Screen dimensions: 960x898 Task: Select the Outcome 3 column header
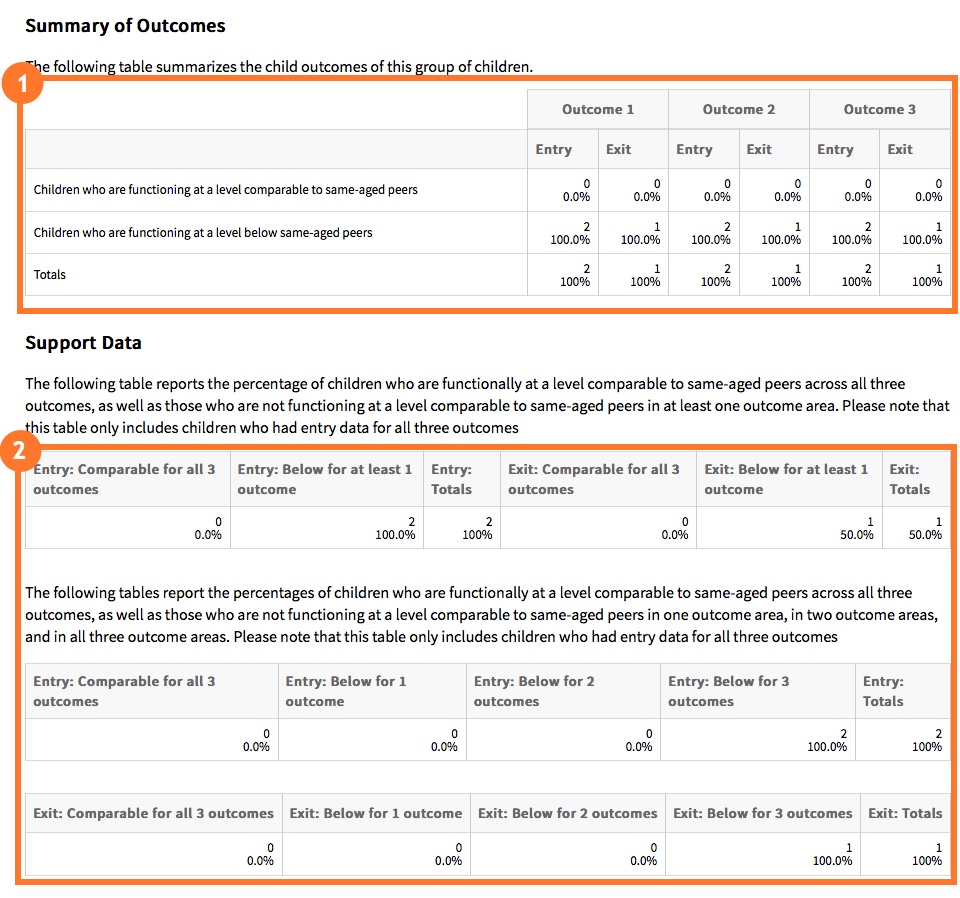(x=879, y=109)
